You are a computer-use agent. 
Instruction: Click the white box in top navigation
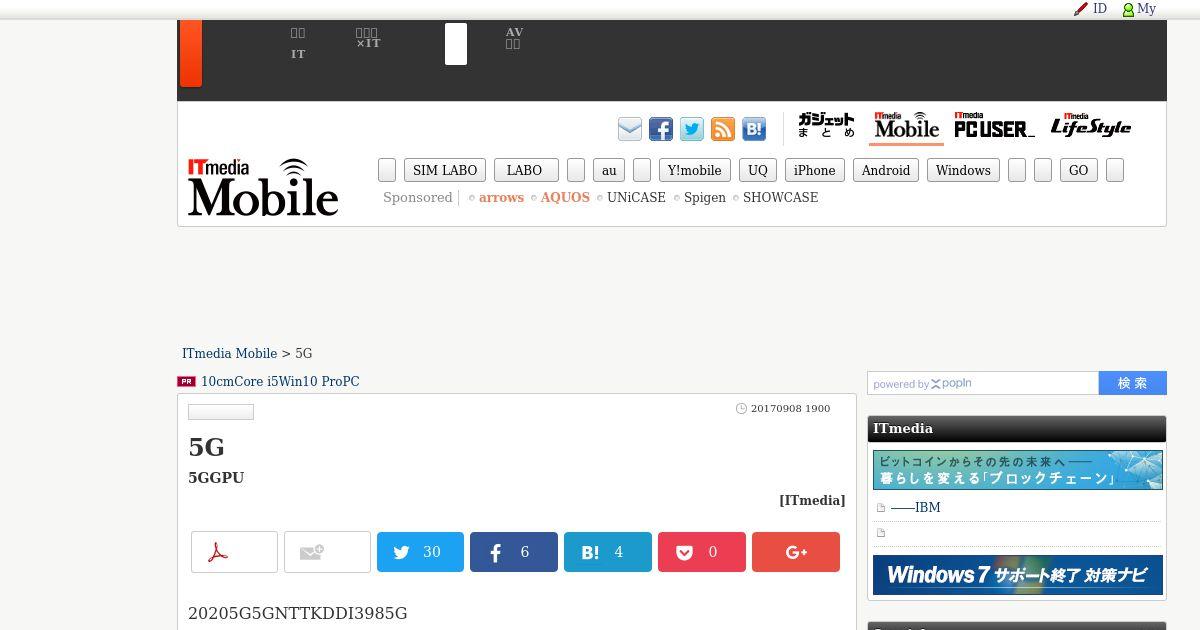pos(456,44)
